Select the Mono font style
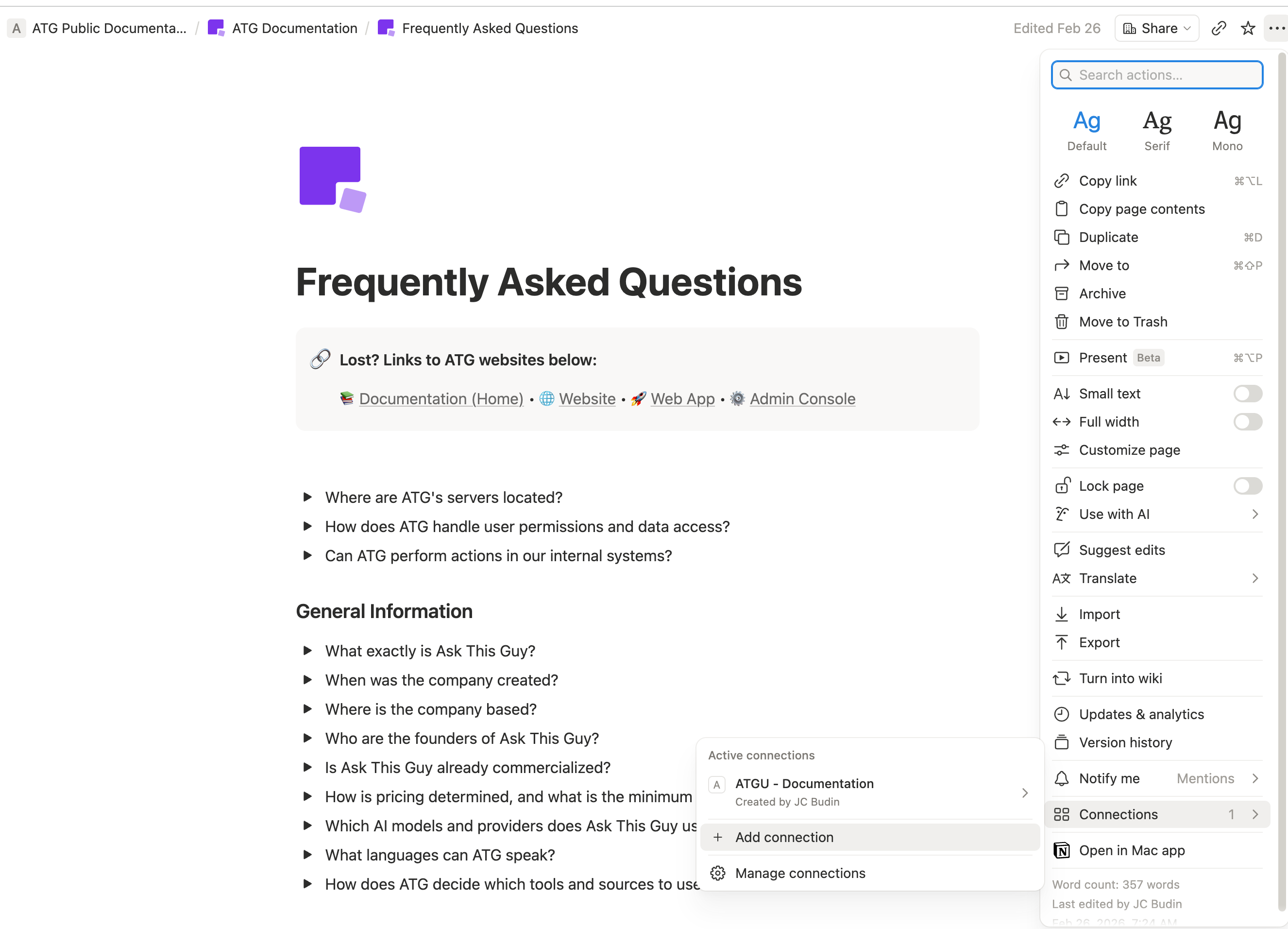This screenshot has height=929, width=1288. pos(1227,131)
